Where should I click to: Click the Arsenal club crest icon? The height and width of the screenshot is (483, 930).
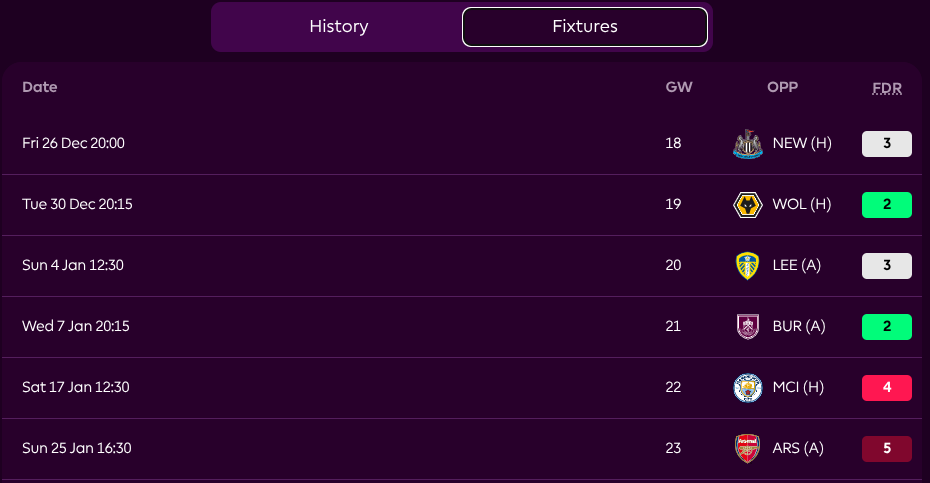pos(747,449)
